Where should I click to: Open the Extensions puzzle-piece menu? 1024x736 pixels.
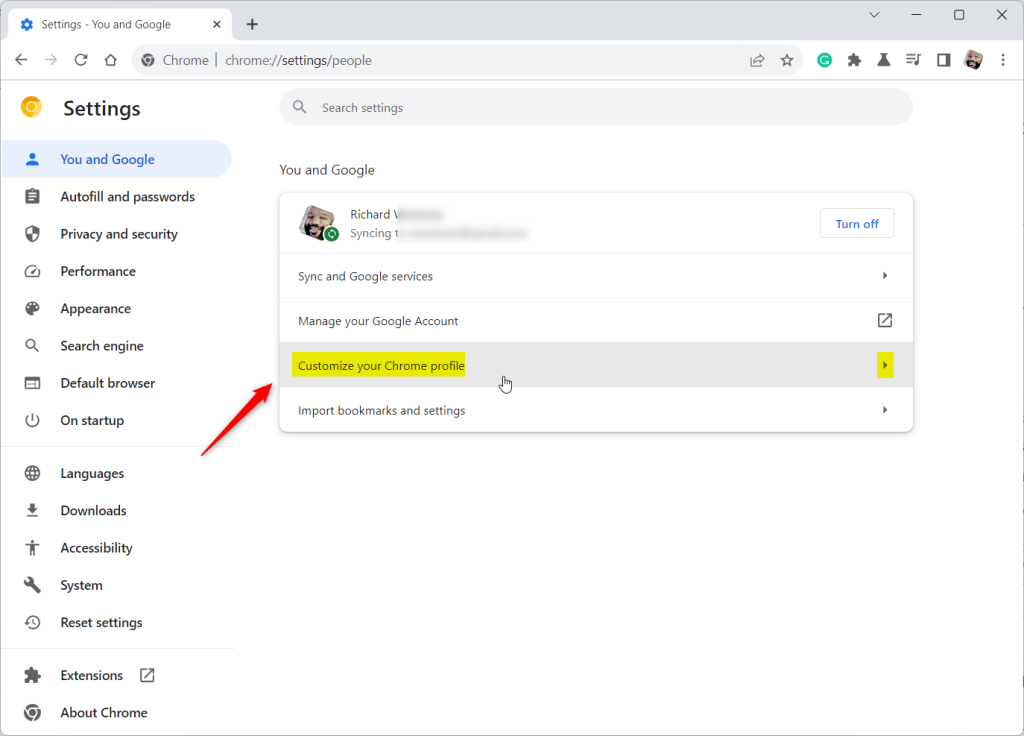(854, 60)
